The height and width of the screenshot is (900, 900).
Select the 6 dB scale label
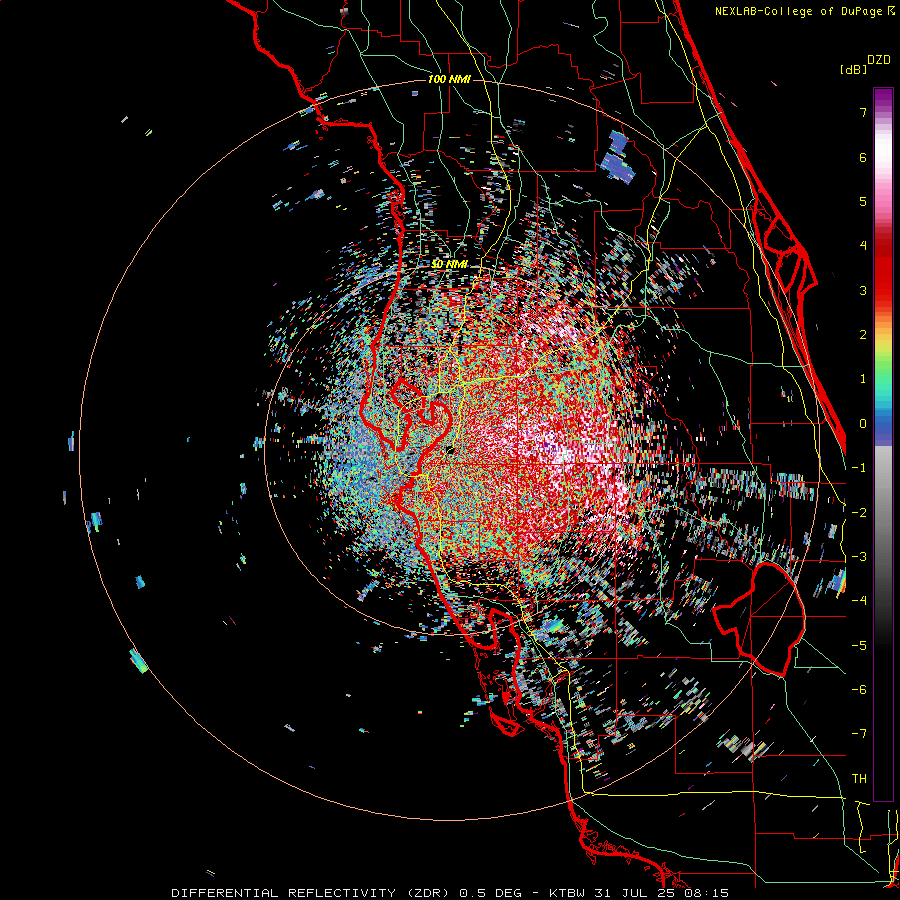863,157
